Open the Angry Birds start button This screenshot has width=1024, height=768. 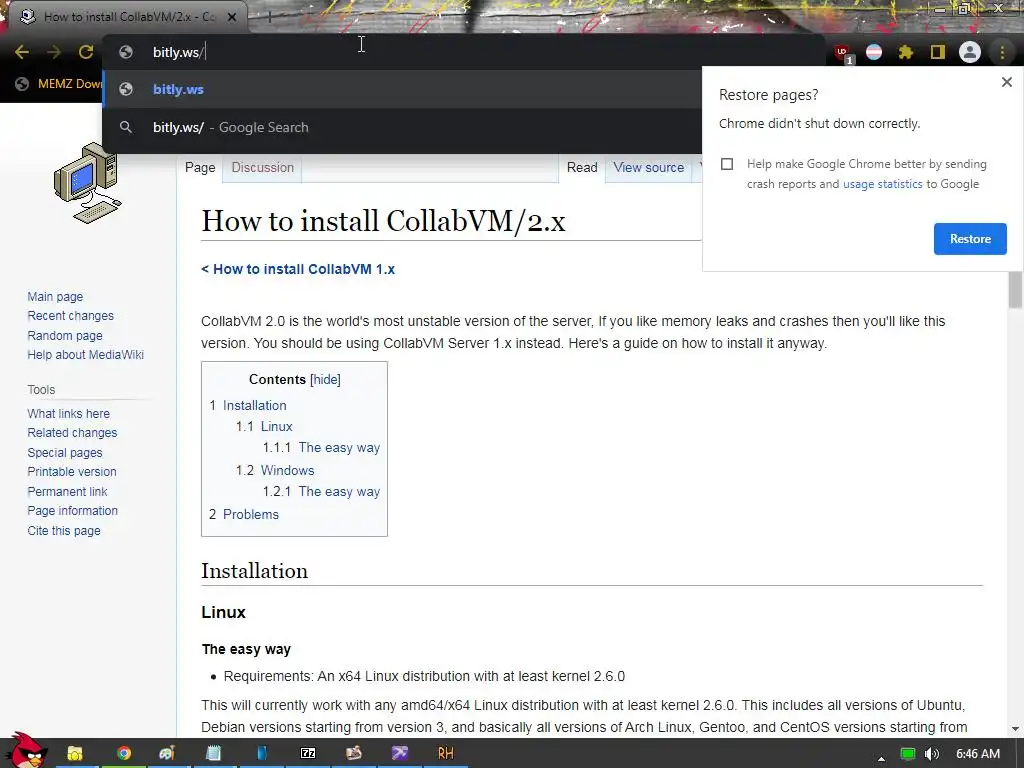[25, 750]
